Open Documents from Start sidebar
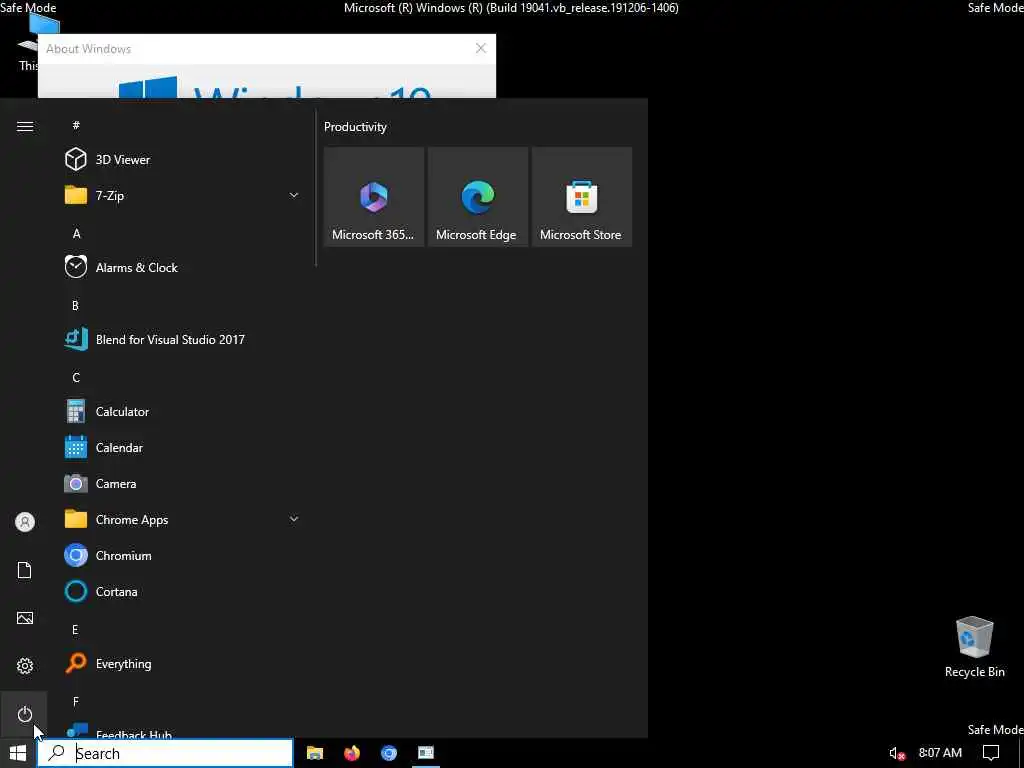This screenshot has width=1024, height=768. [25, 569]
